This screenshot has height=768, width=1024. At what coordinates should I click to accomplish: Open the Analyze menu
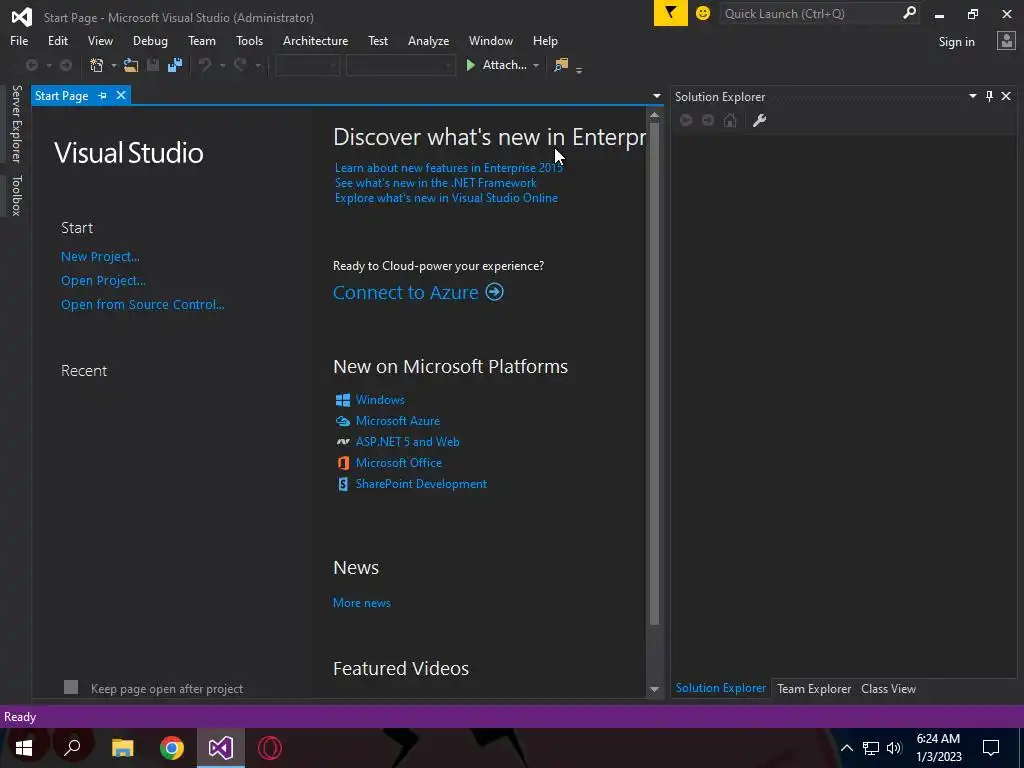pyautogui.click(x=428, y=40)
